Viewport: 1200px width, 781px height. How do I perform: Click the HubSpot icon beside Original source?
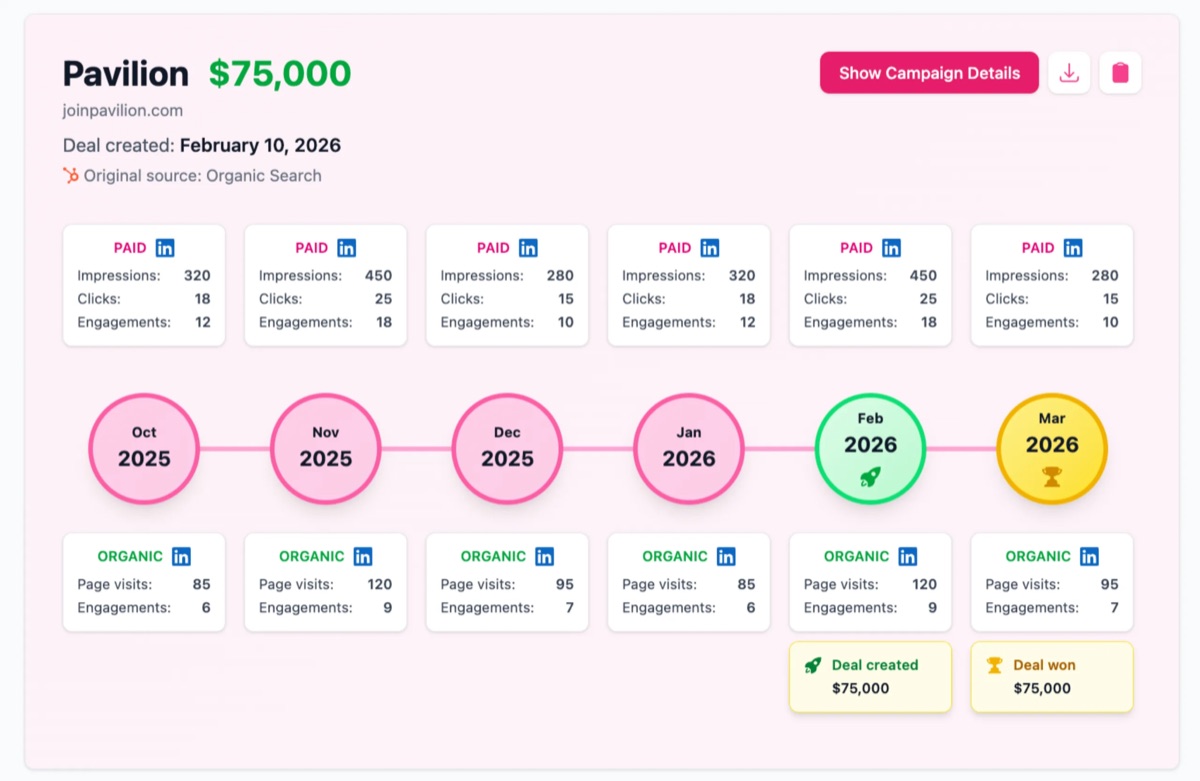(x=71, y=175)
